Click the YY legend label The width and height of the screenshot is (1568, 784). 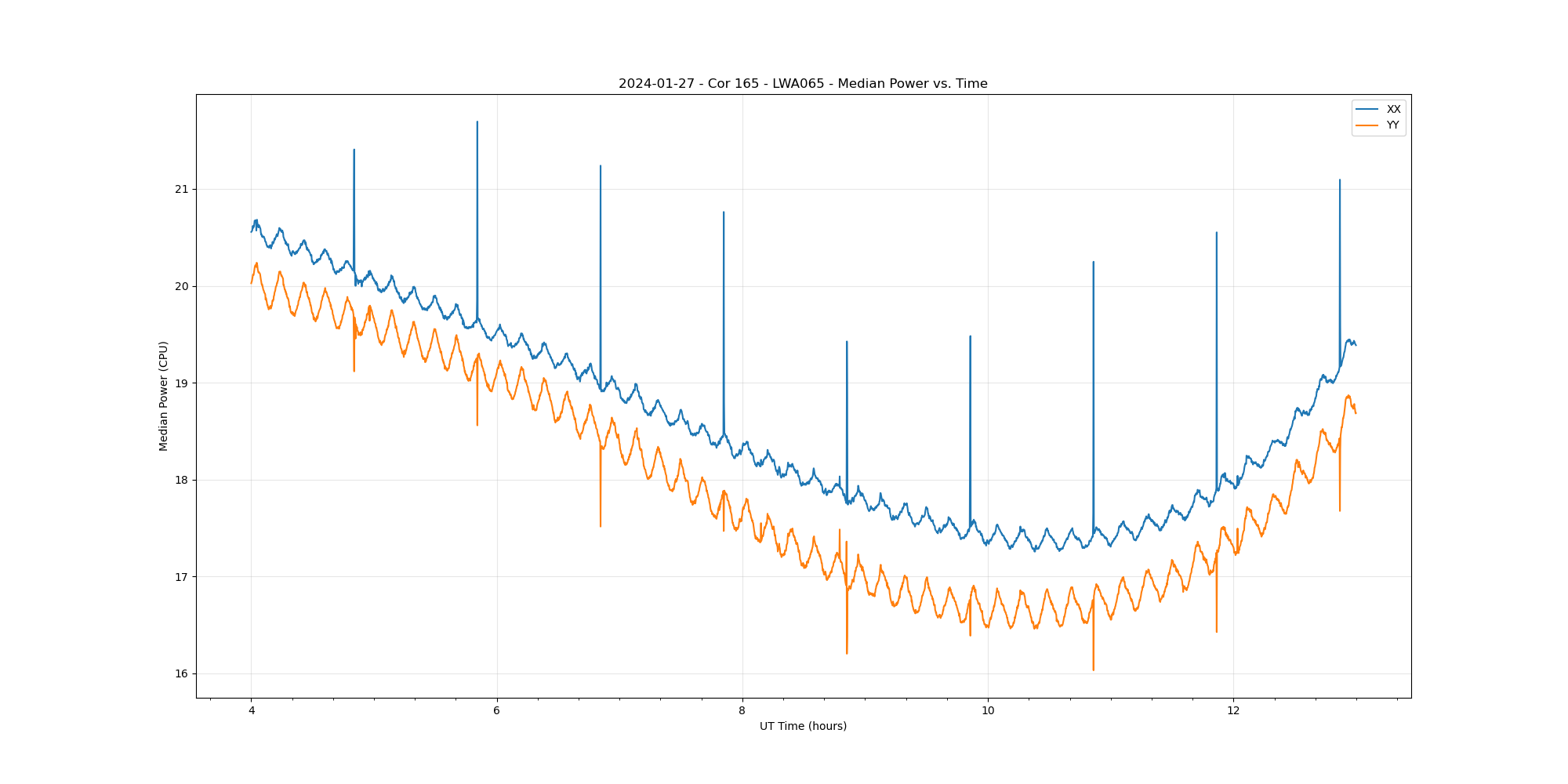coord(1392,125)
